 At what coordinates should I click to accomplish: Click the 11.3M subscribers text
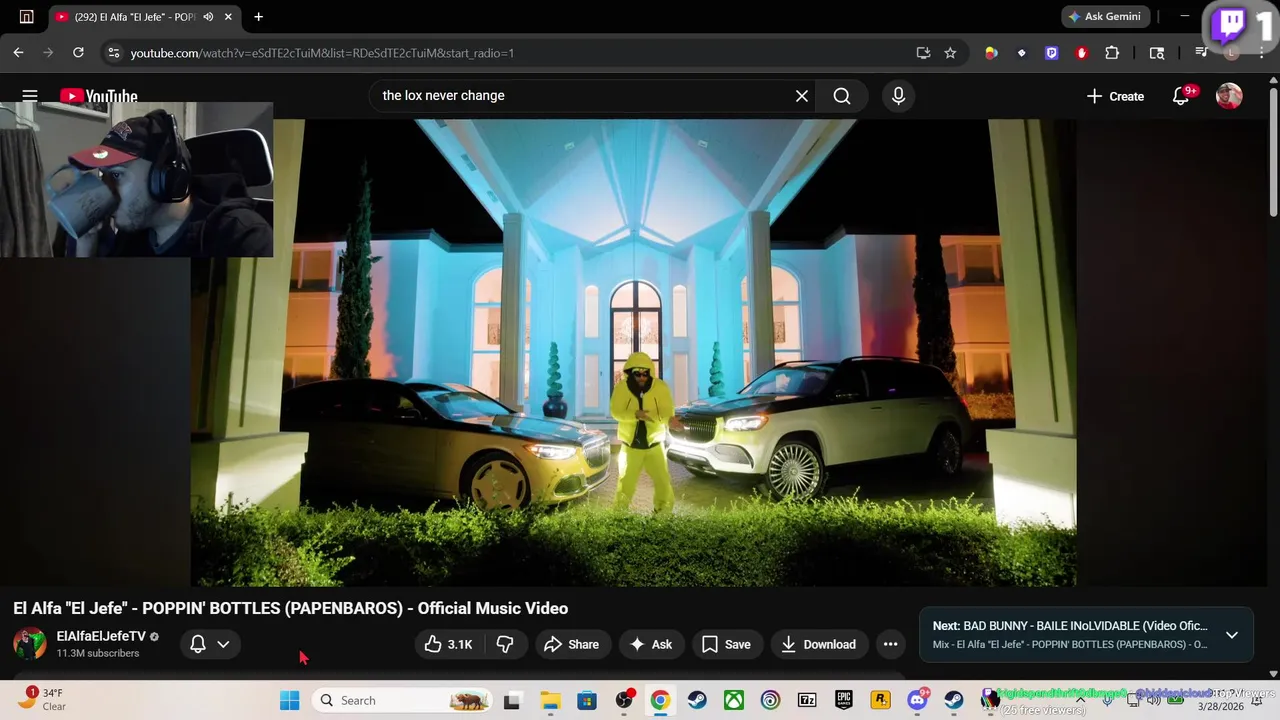click(98, 653)
